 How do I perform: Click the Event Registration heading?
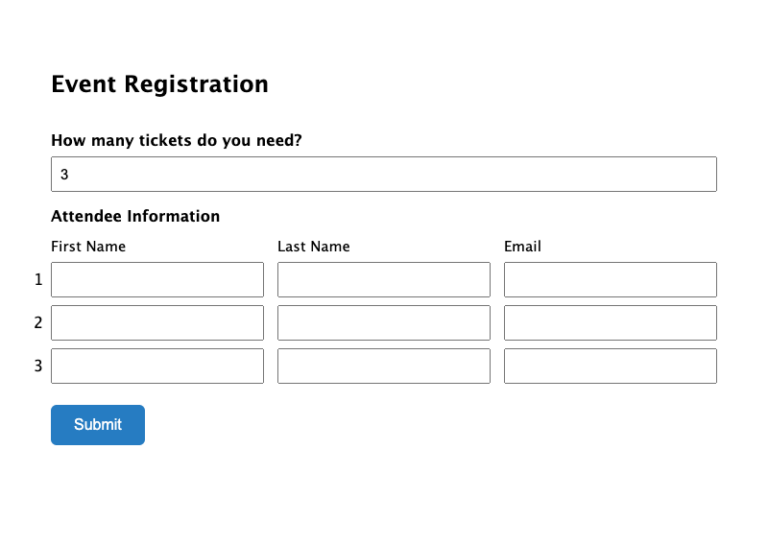click(160, 85)
